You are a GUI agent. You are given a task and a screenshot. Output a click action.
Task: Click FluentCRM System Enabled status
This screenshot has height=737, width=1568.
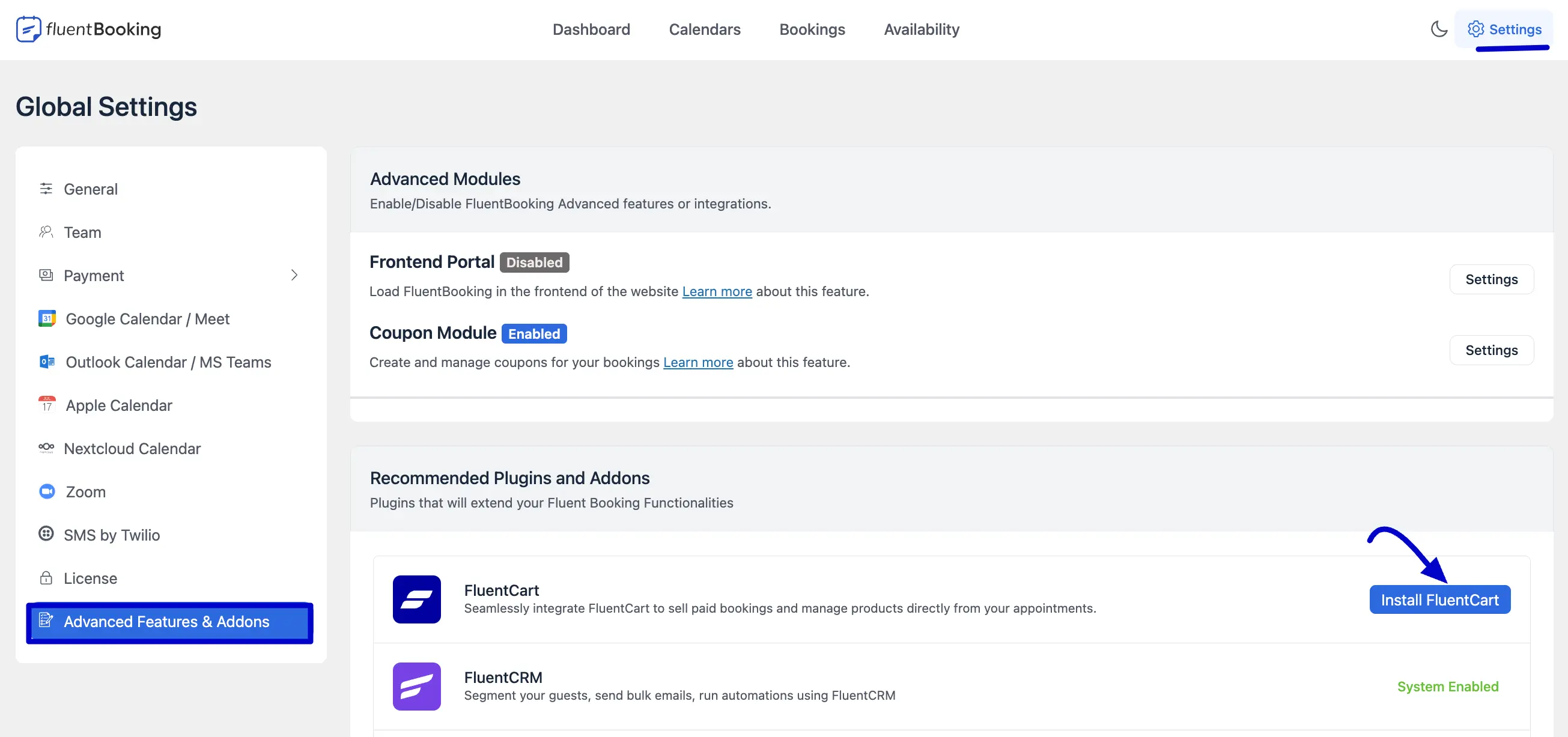[1448, 686]
